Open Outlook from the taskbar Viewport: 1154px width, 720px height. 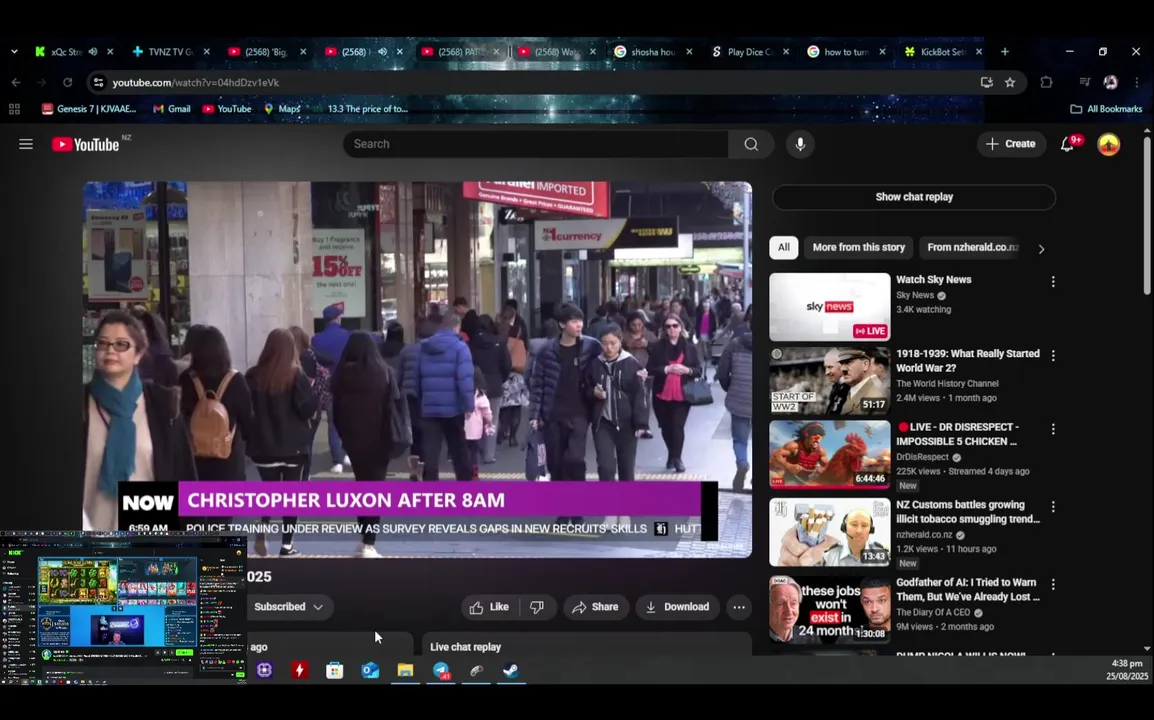pos(370,671)
